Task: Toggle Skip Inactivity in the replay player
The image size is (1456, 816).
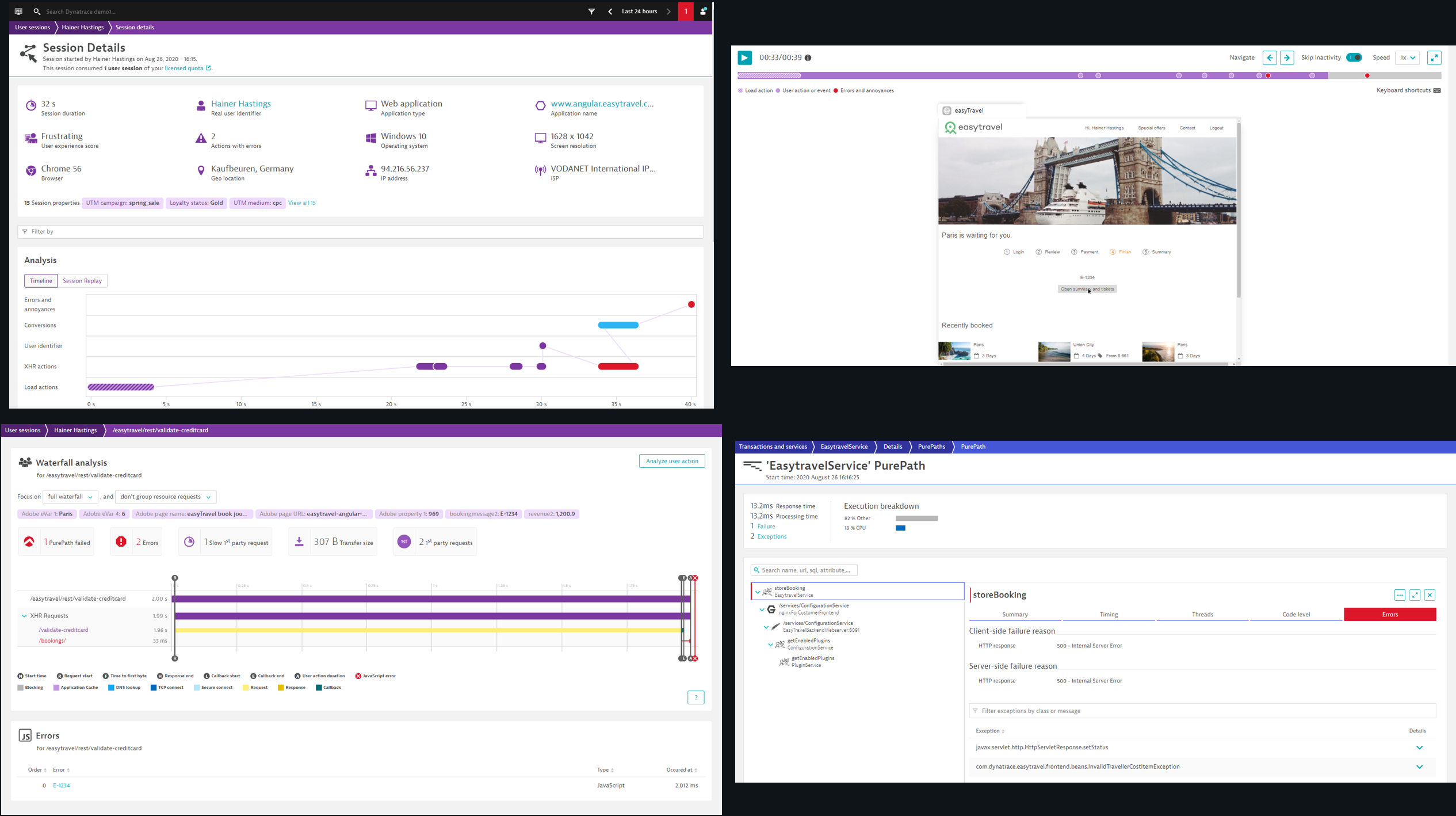Action: coord(1355,58)
